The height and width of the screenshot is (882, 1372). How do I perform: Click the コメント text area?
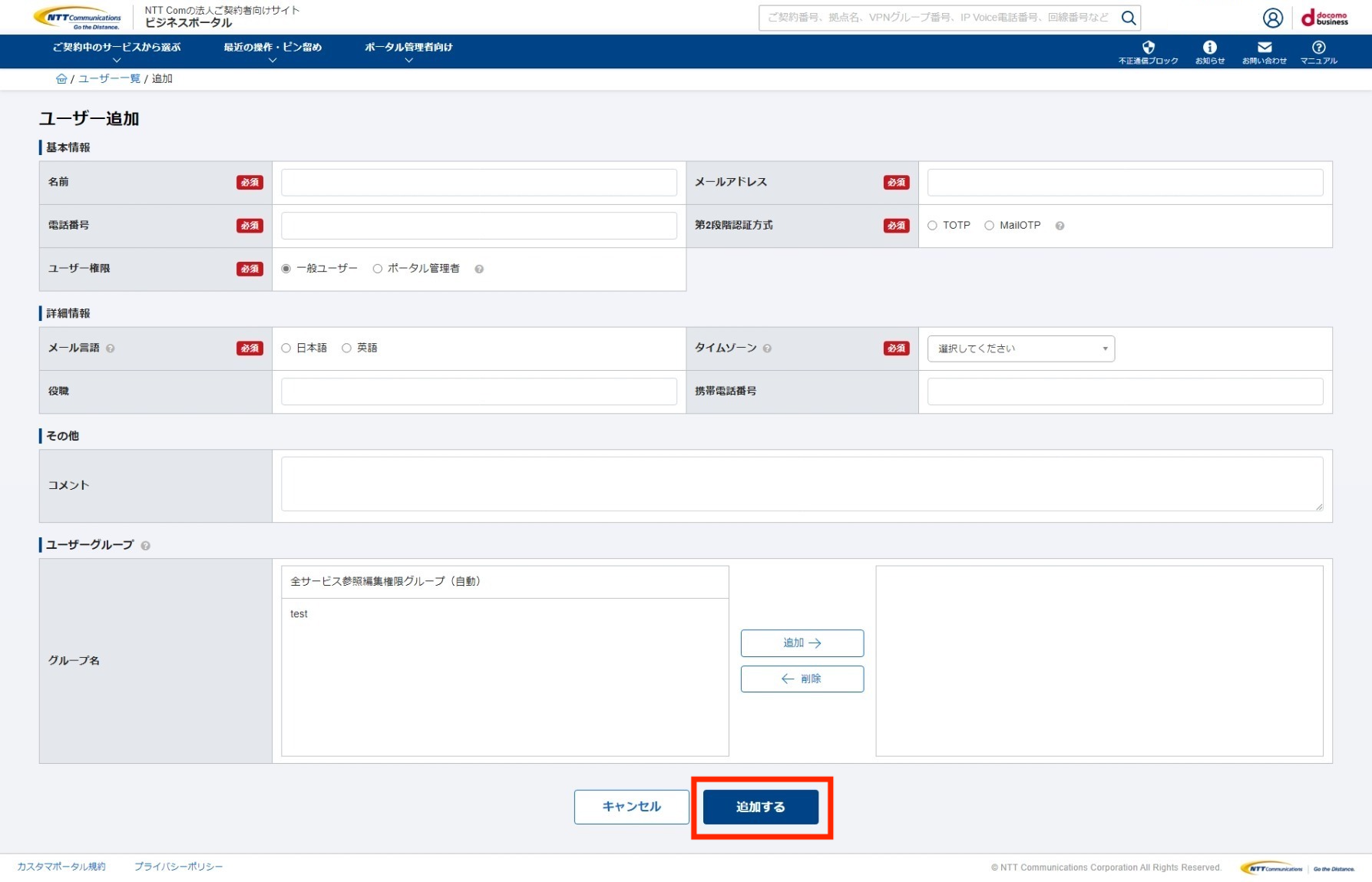801,484
